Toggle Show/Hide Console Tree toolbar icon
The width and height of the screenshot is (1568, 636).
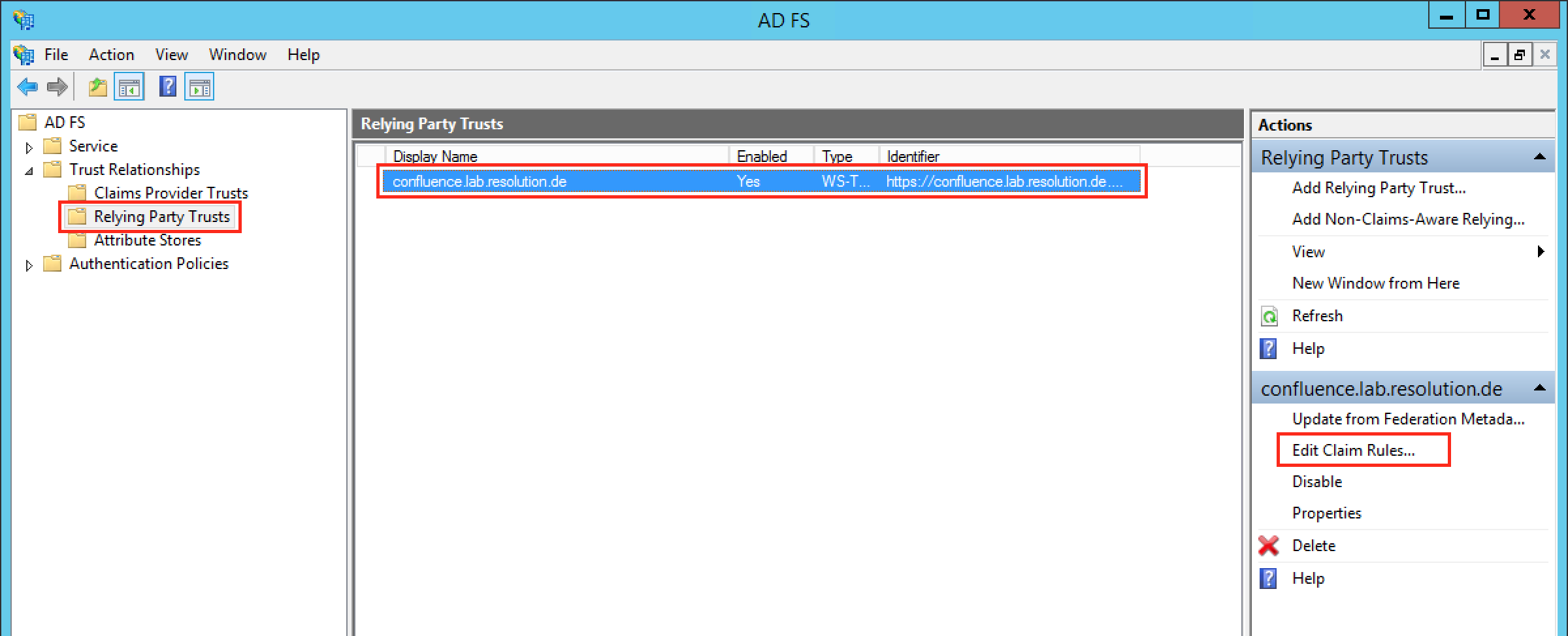[x=129, y=87]
